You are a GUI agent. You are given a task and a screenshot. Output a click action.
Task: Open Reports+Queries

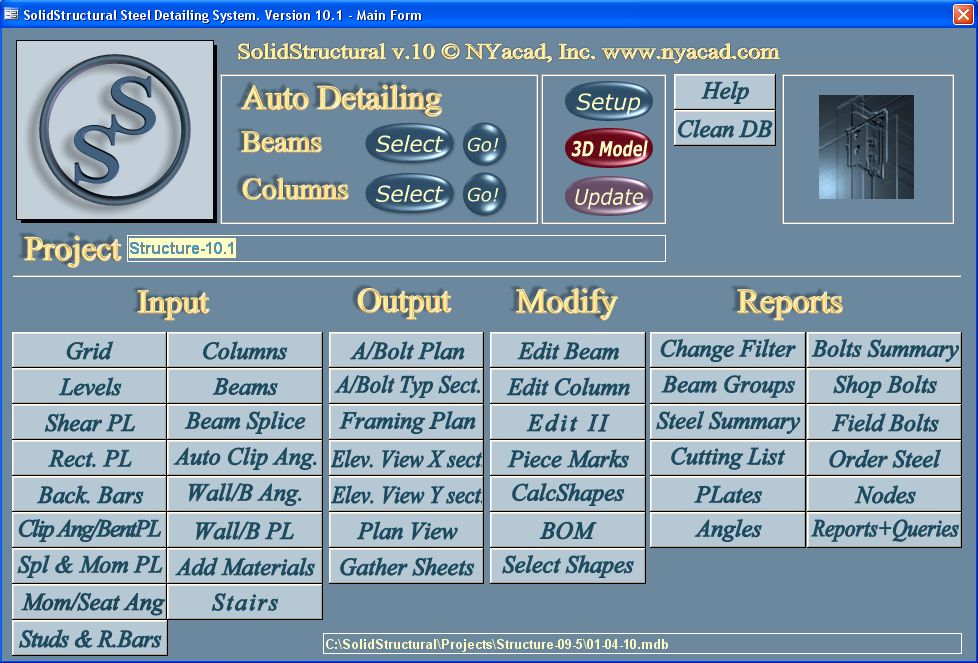(884, 530)
